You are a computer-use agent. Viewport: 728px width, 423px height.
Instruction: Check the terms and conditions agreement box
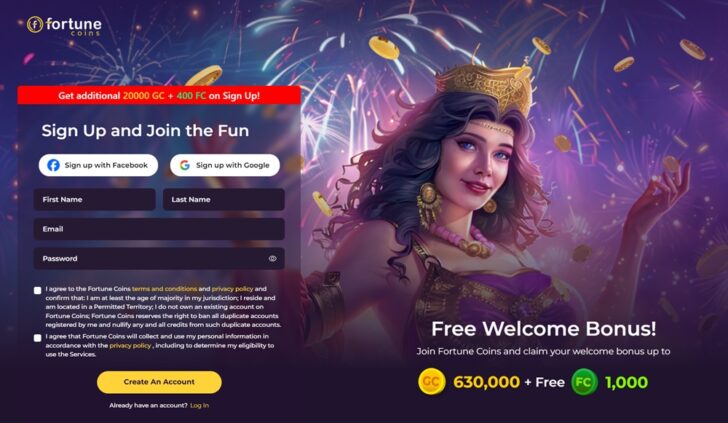38,291
